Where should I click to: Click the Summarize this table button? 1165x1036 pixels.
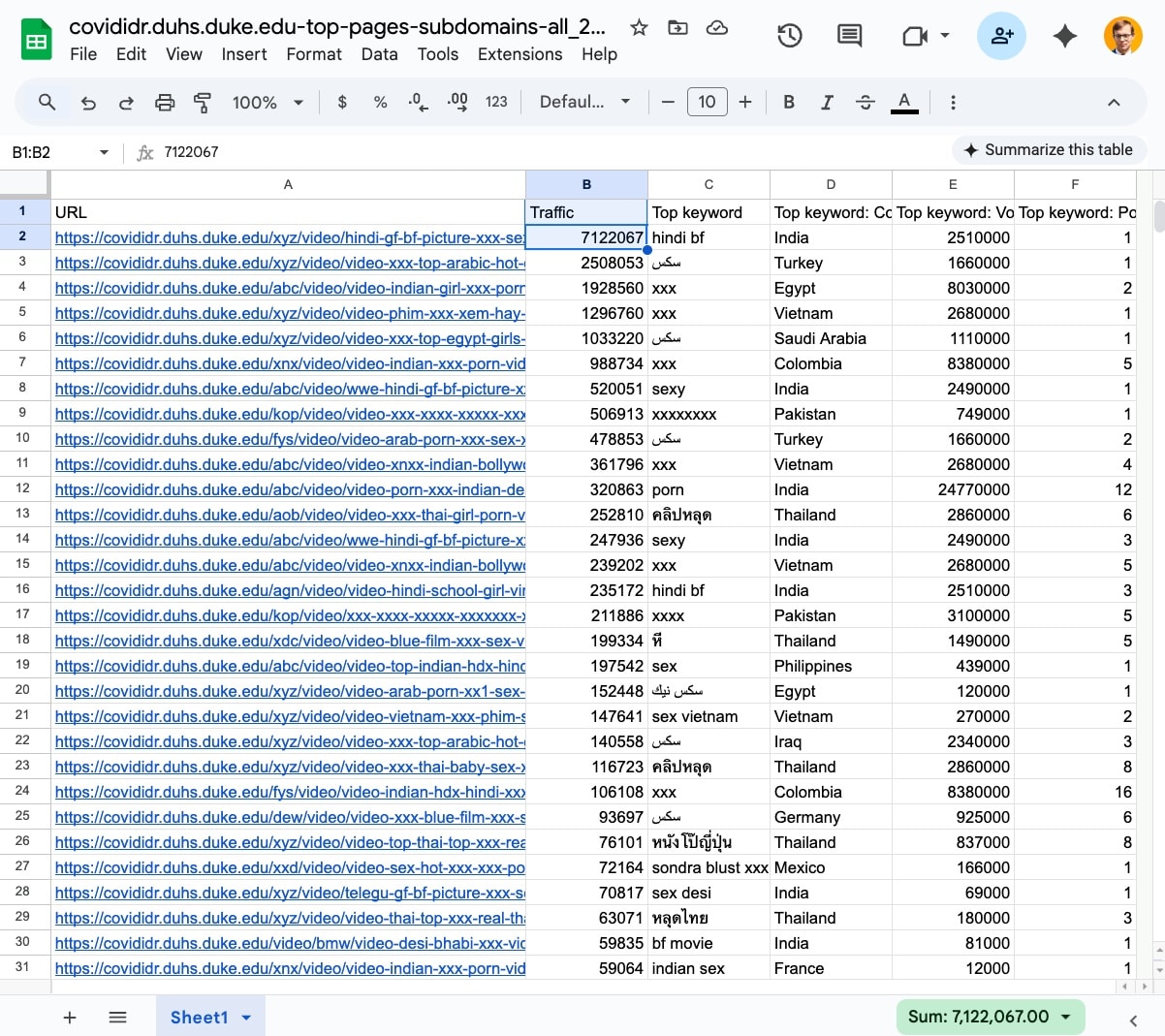(x=1048, y=150)
